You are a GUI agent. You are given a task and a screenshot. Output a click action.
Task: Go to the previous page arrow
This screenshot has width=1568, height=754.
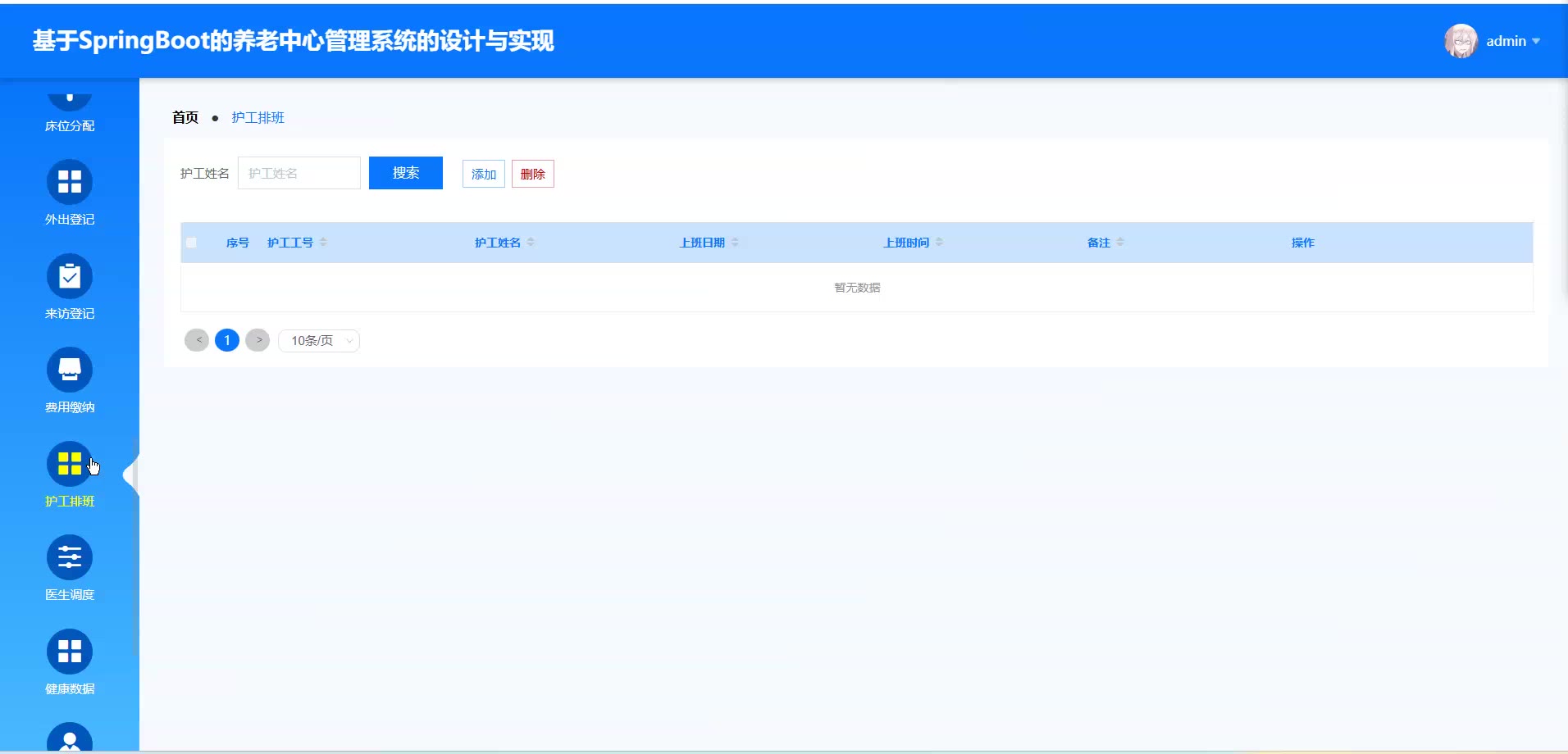coord(197,340)
